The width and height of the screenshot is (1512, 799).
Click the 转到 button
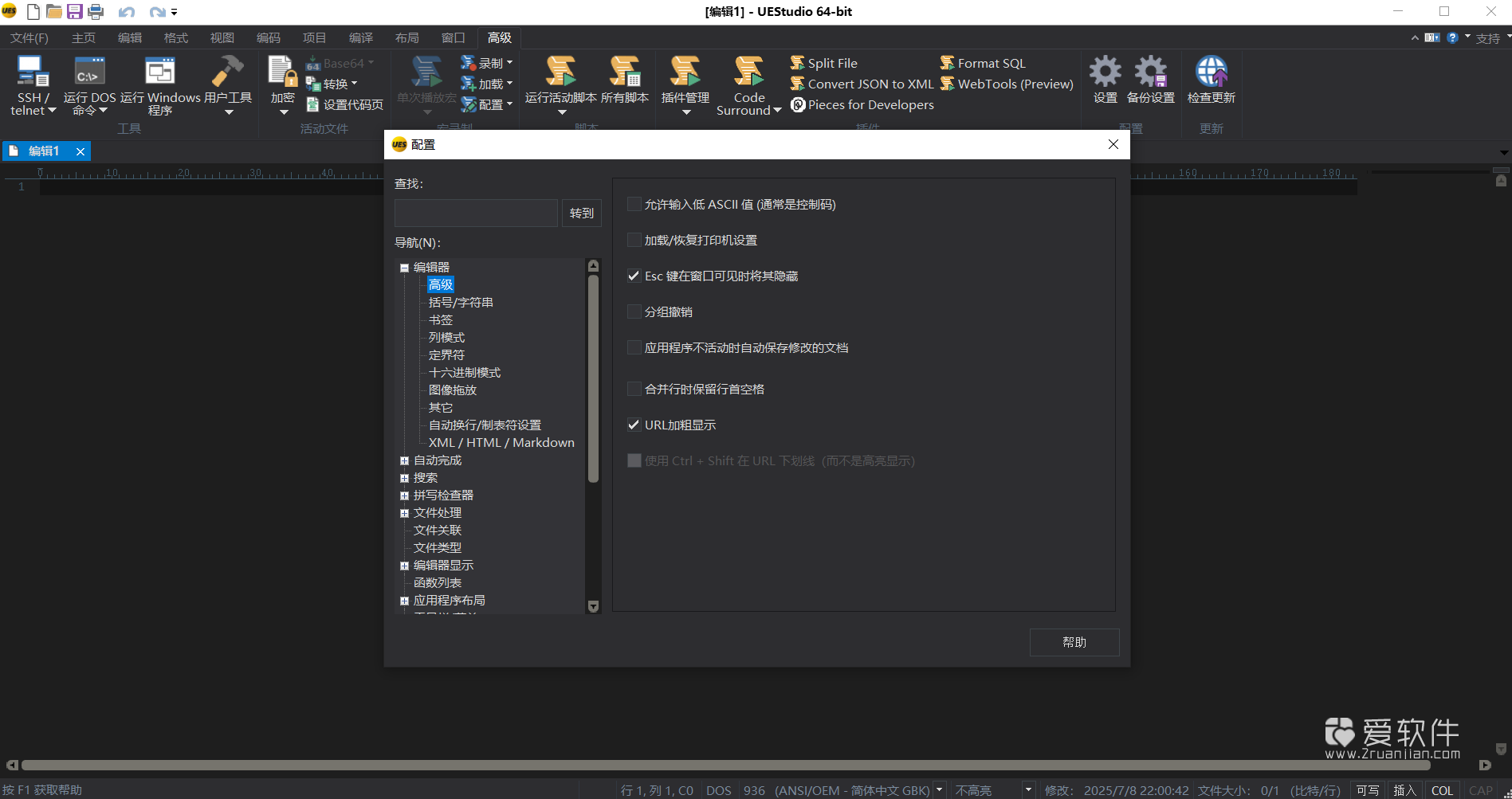(x=582, y=213)
